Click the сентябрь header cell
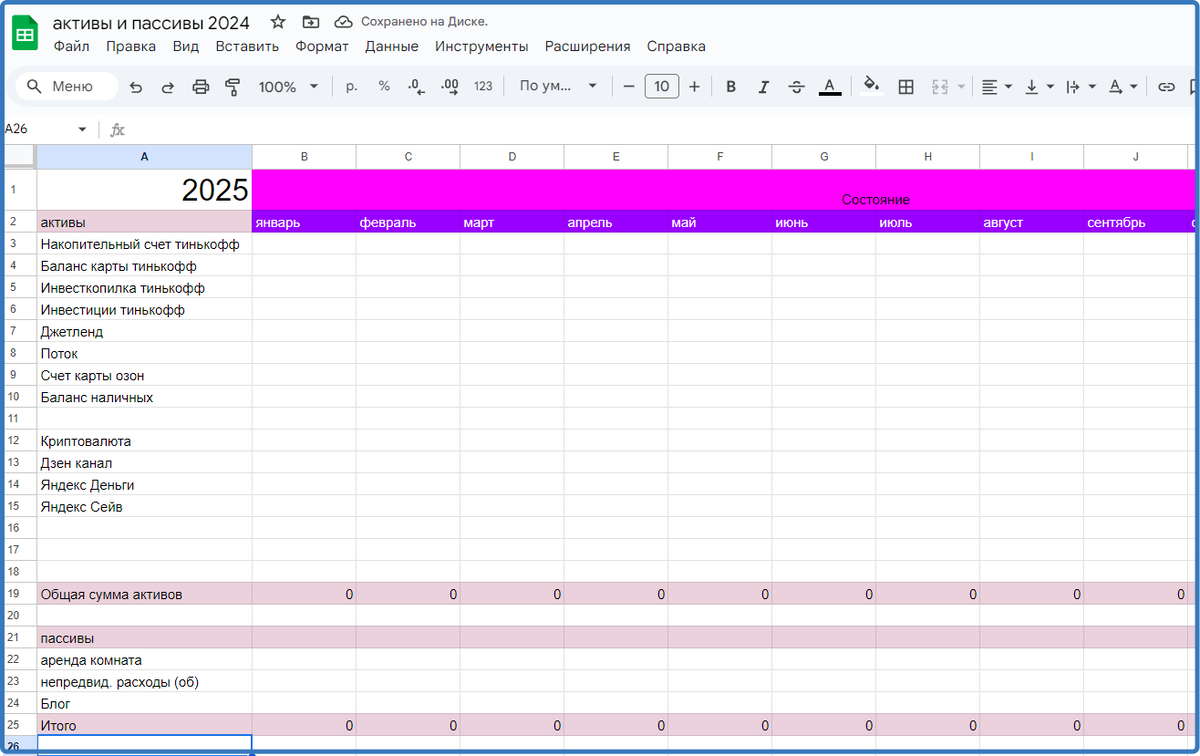Viewport: 1200px width, 756px height. pos(1135,222)
